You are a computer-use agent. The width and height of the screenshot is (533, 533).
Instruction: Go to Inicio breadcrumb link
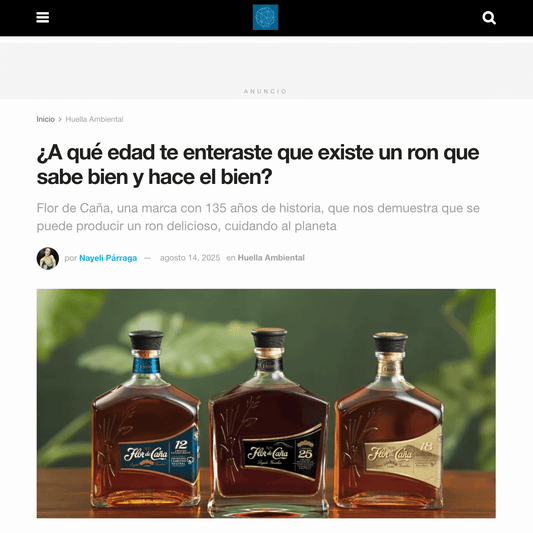[46, 119]
